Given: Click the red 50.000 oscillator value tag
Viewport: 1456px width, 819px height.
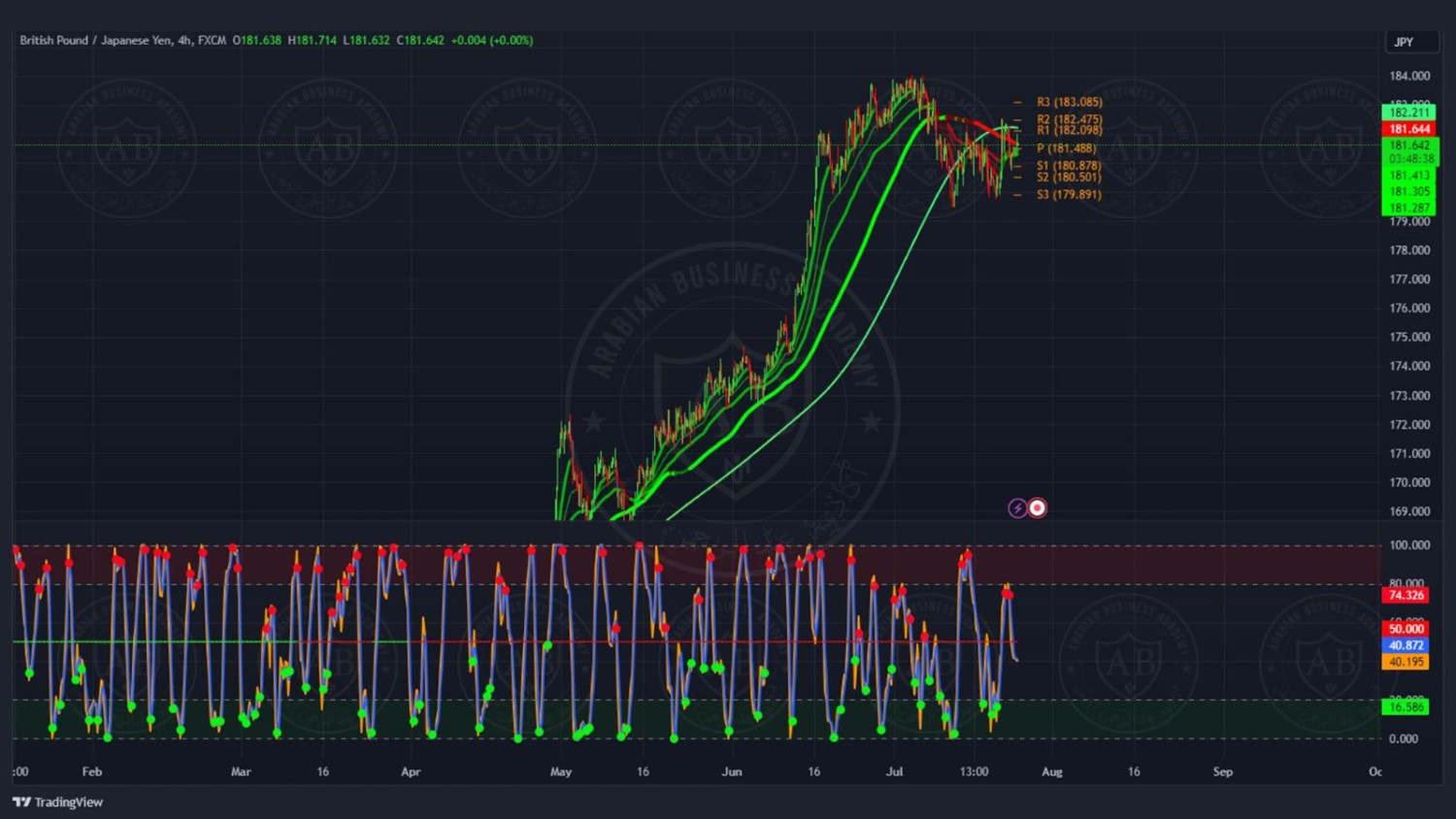Looking at the screenshot, I should pyautogui.click(x=1406, y=629).
